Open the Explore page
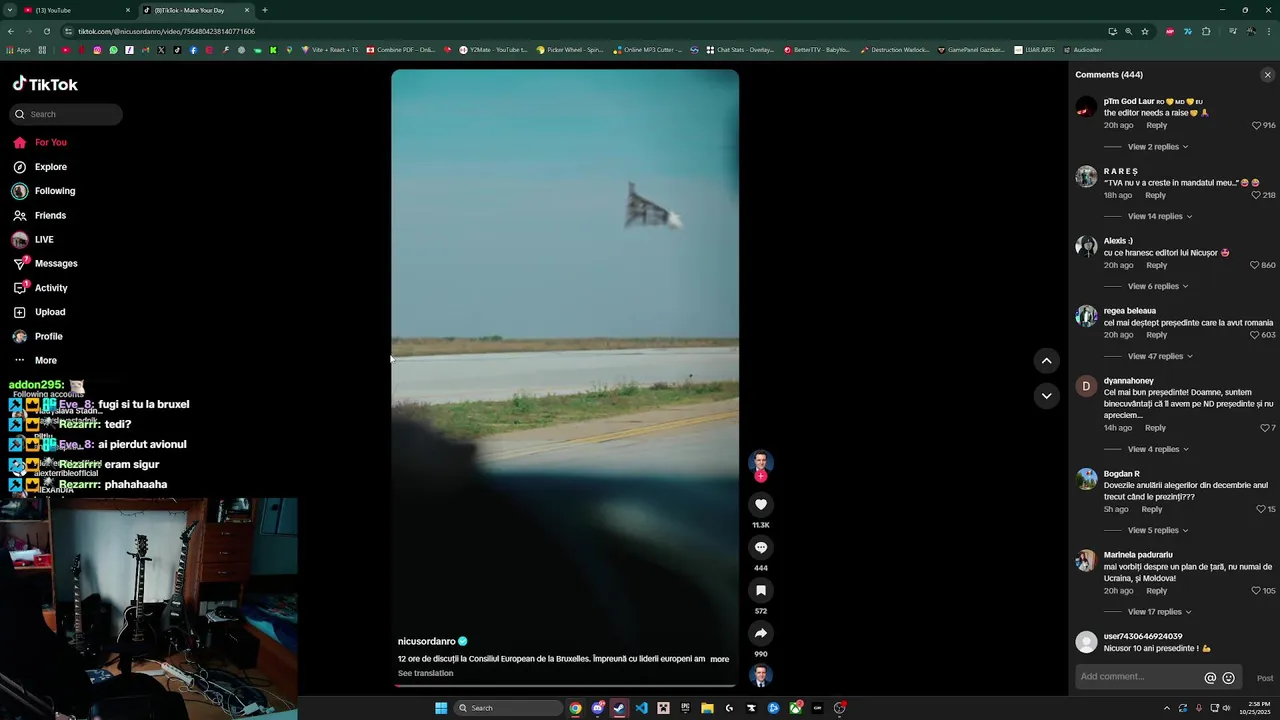1280x720 pixels. (40, 167)
